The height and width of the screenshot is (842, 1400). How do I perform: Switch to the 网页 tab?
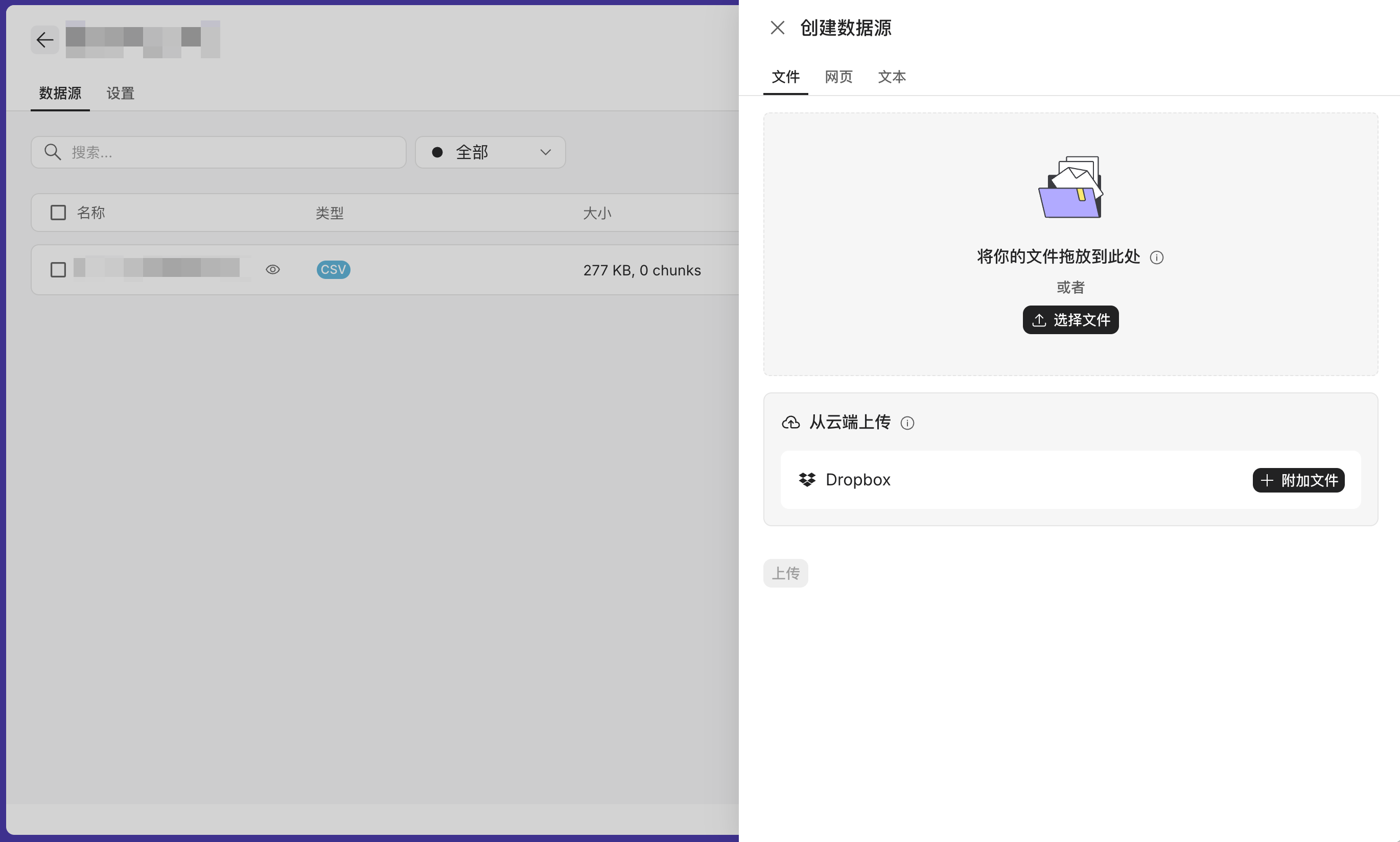(x=838, y=77)
